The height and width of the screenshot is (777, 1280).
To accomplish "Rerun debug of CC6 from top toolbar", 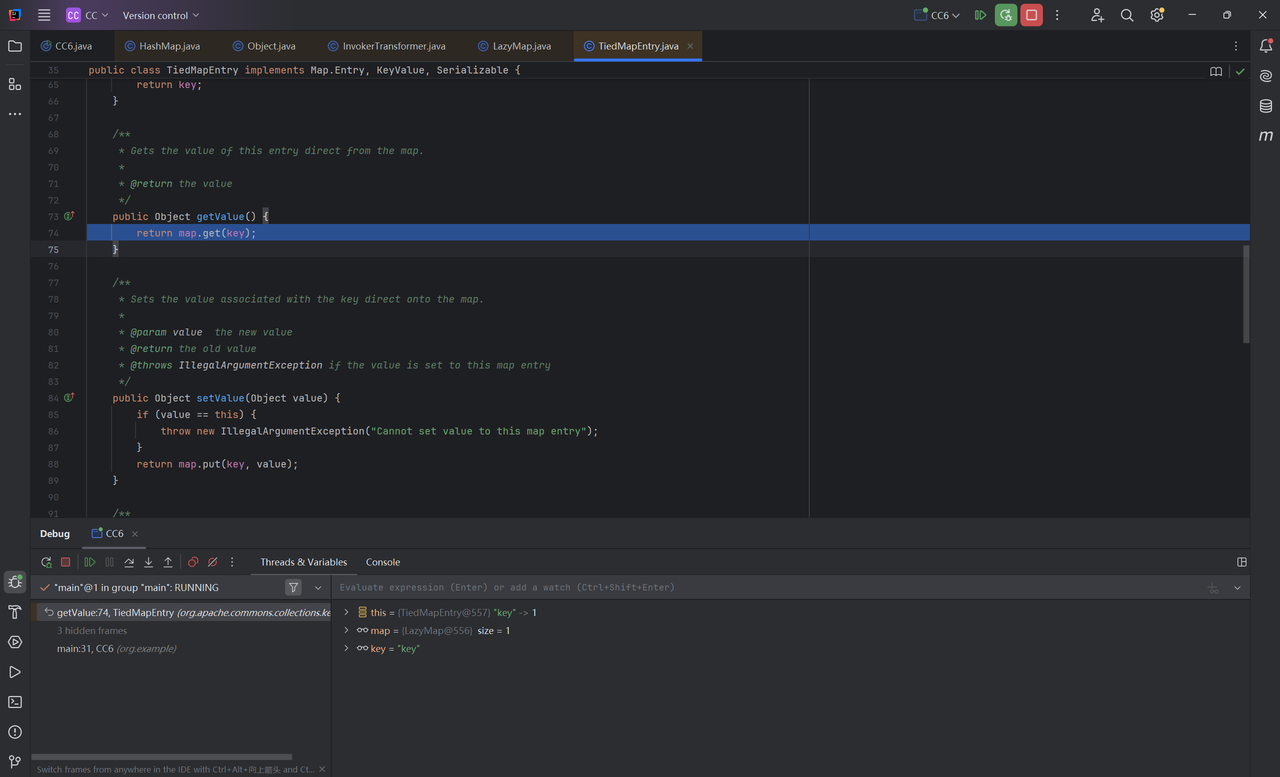I will [x=1006, y=15].
